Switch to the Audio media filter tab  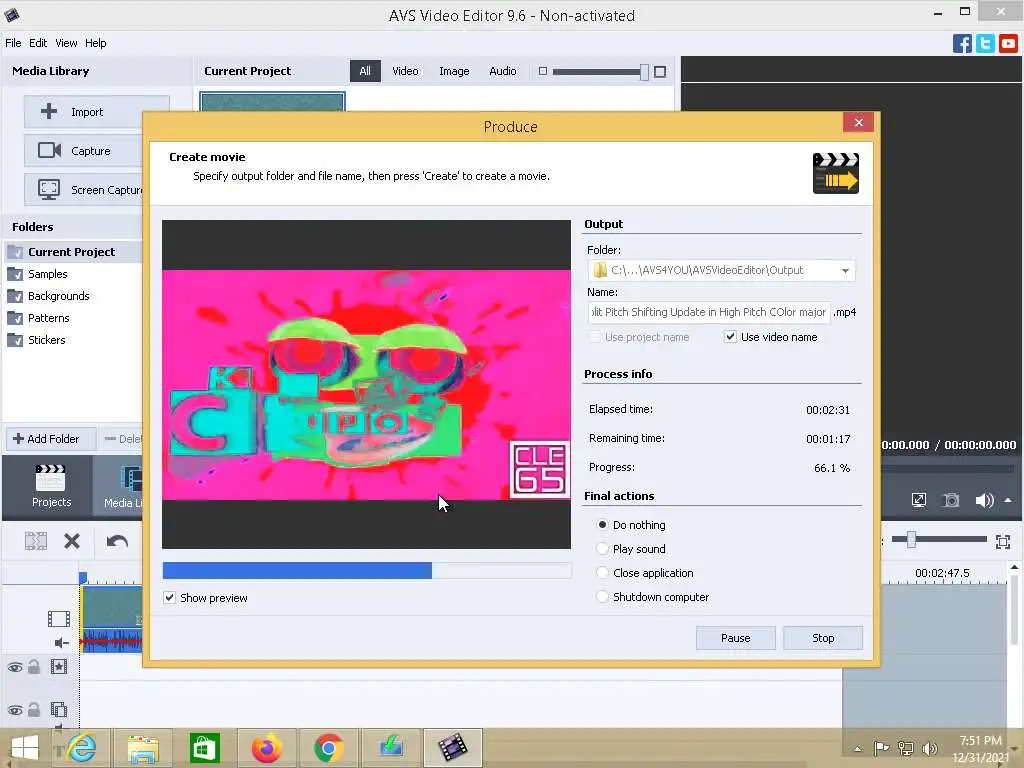pos(503,71)
